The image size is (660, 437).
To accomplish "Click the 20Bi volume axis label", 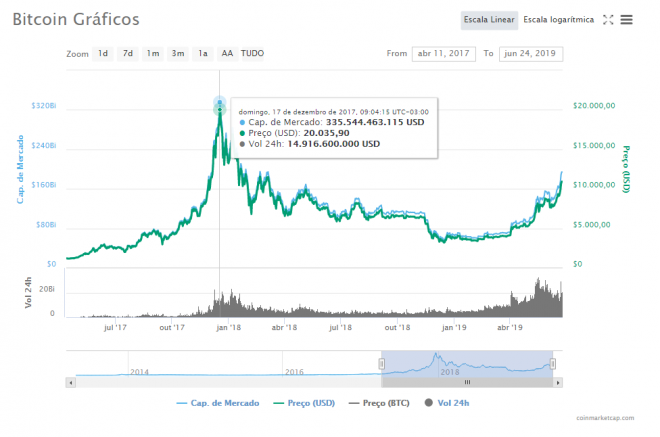I will tap(47, 289).
